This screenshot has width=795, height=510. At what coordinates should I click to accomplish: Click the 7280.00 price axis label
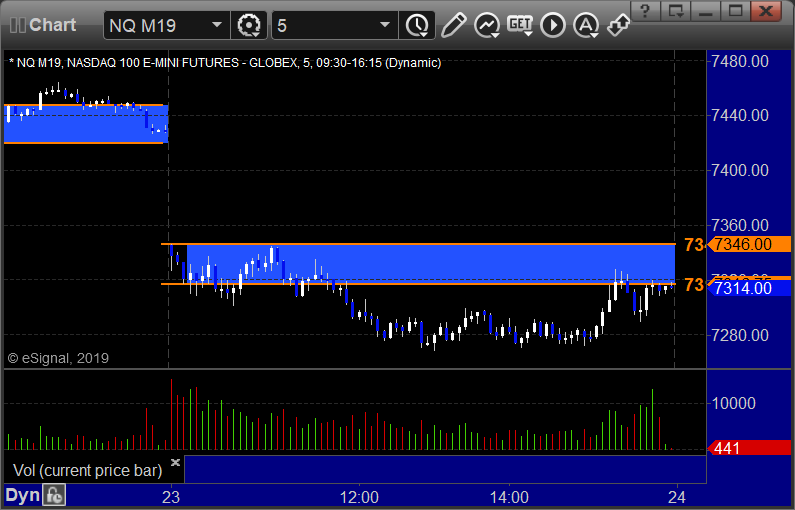(740, 335)
